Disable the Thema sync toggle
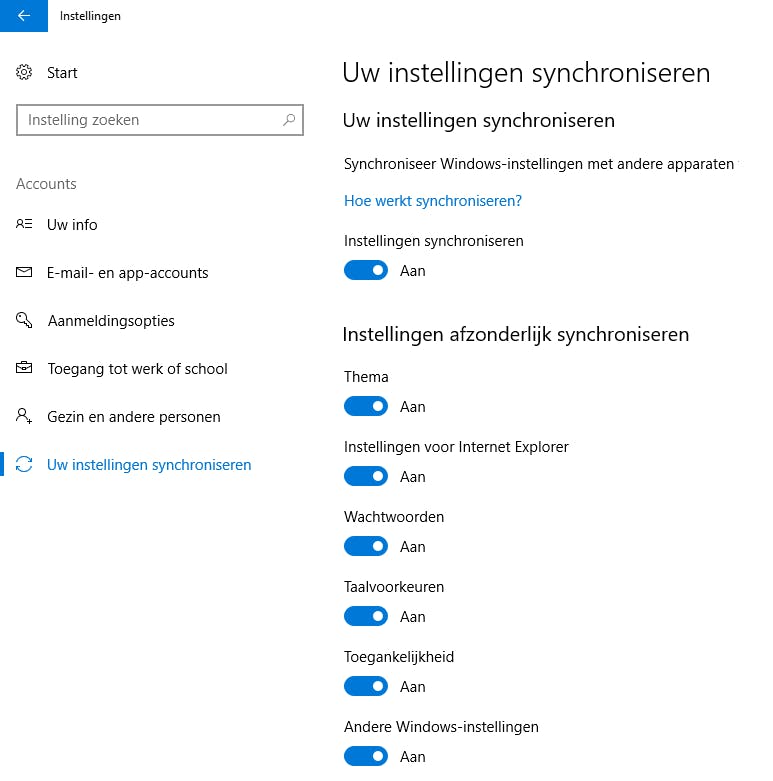Screen dimensions: 773x781 (x=366, y=407)
